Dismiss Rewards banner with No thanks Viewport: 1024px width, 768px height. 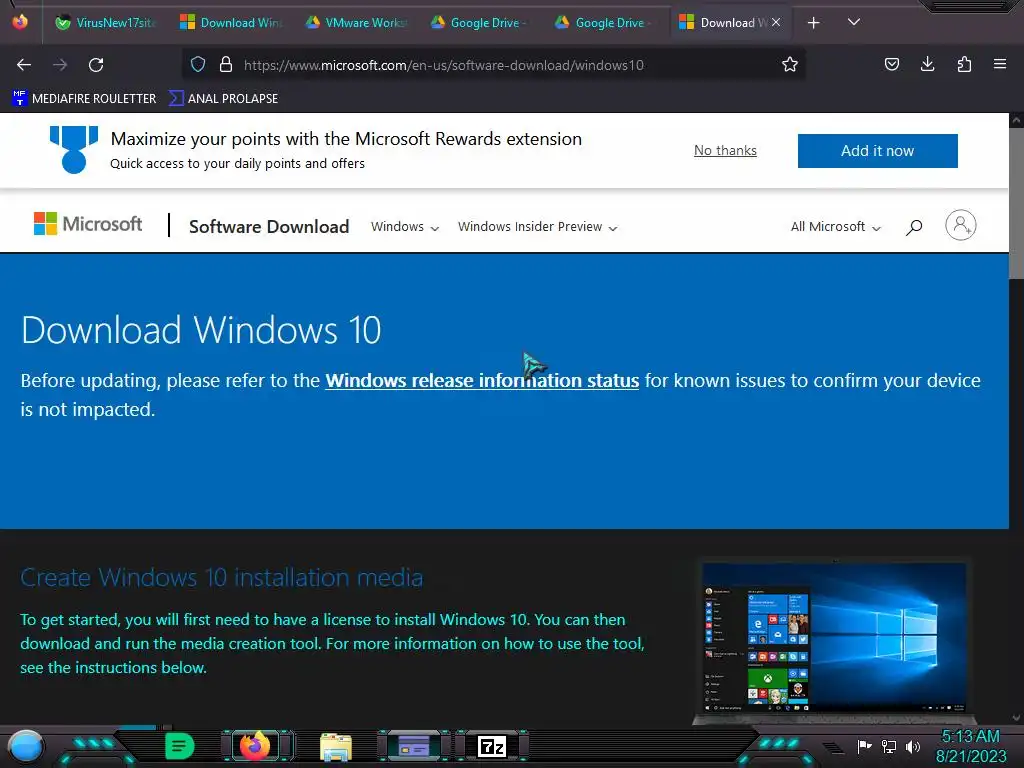(725, 150)
